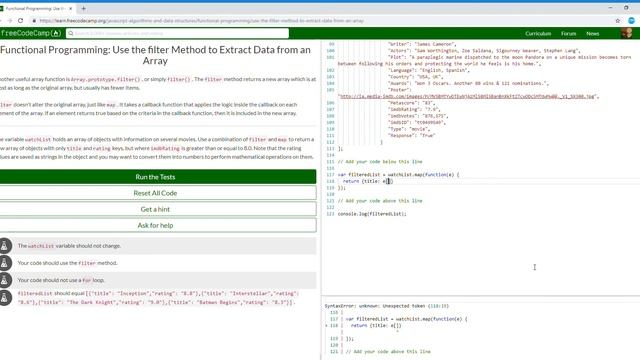The image size is (640, 360).
Task: Place cursor in 'return {title: e[]}' editor line
Action: pyautogui.click(x=368, y=181)
